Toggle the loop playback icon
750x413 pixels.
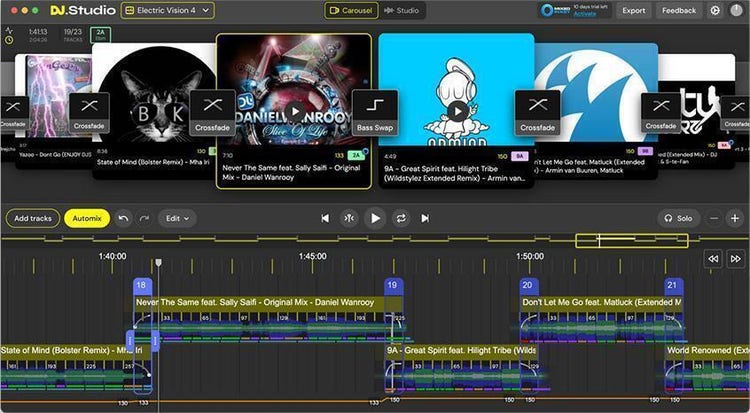click(x=401, y=218)
